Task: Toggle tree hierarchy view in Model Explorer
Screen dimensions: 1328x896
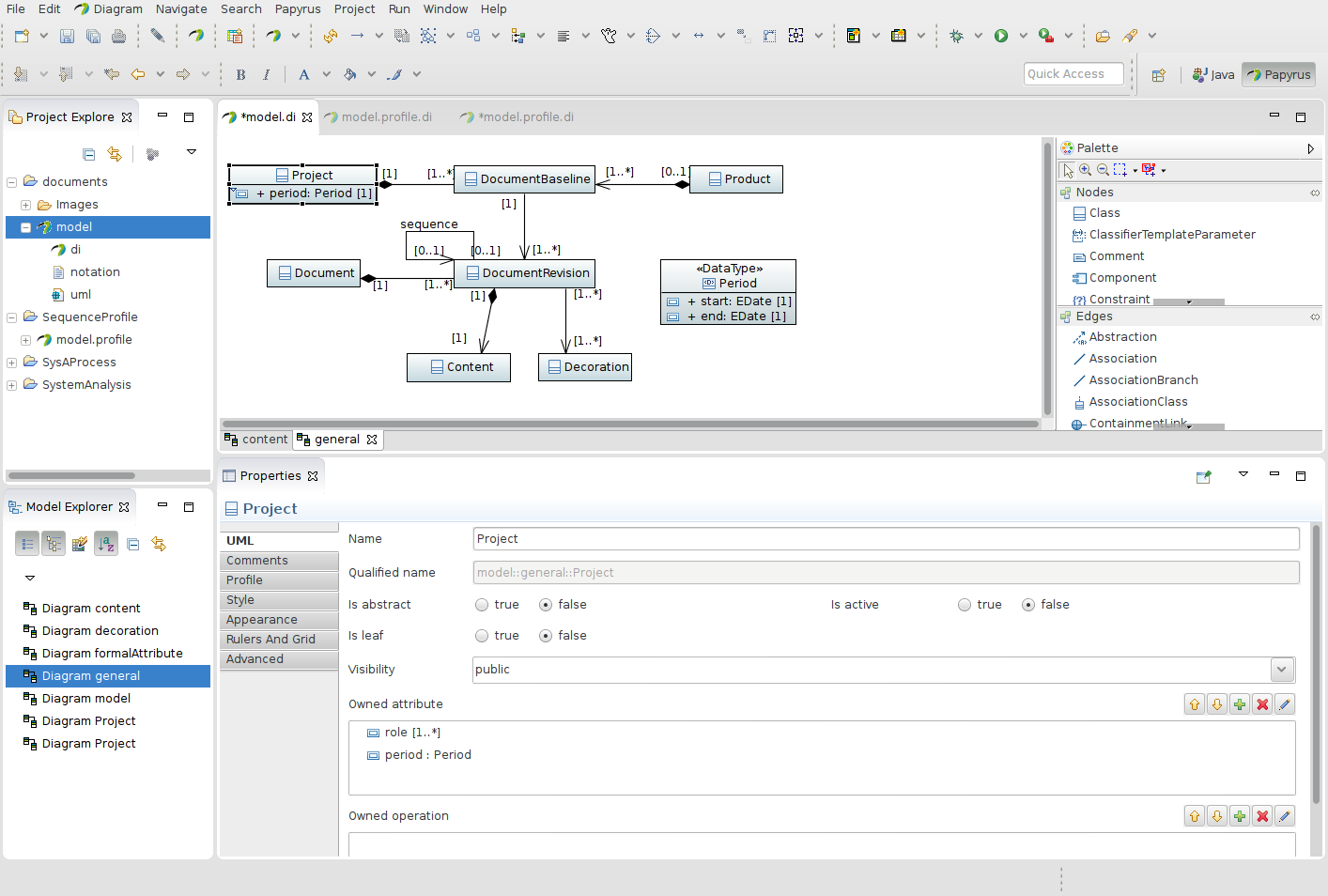Action: 54,543
